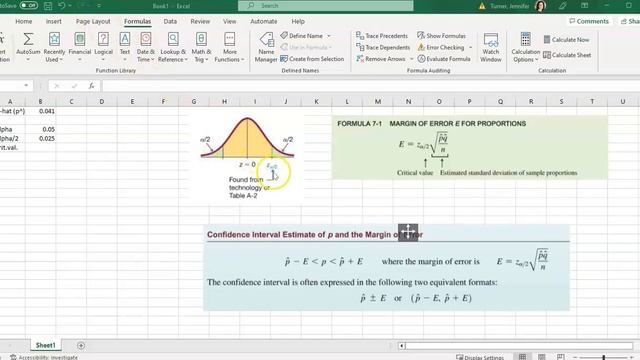Image resolution: width=640 pixels, height=360 pixels.
Task: Open the Review tab
Action: [x=200, y=21]
